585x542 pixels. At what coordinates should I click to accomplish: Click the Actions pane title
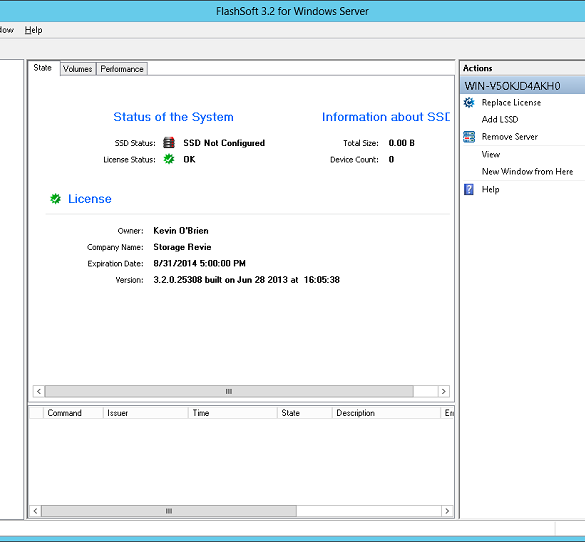pos(478,68)
